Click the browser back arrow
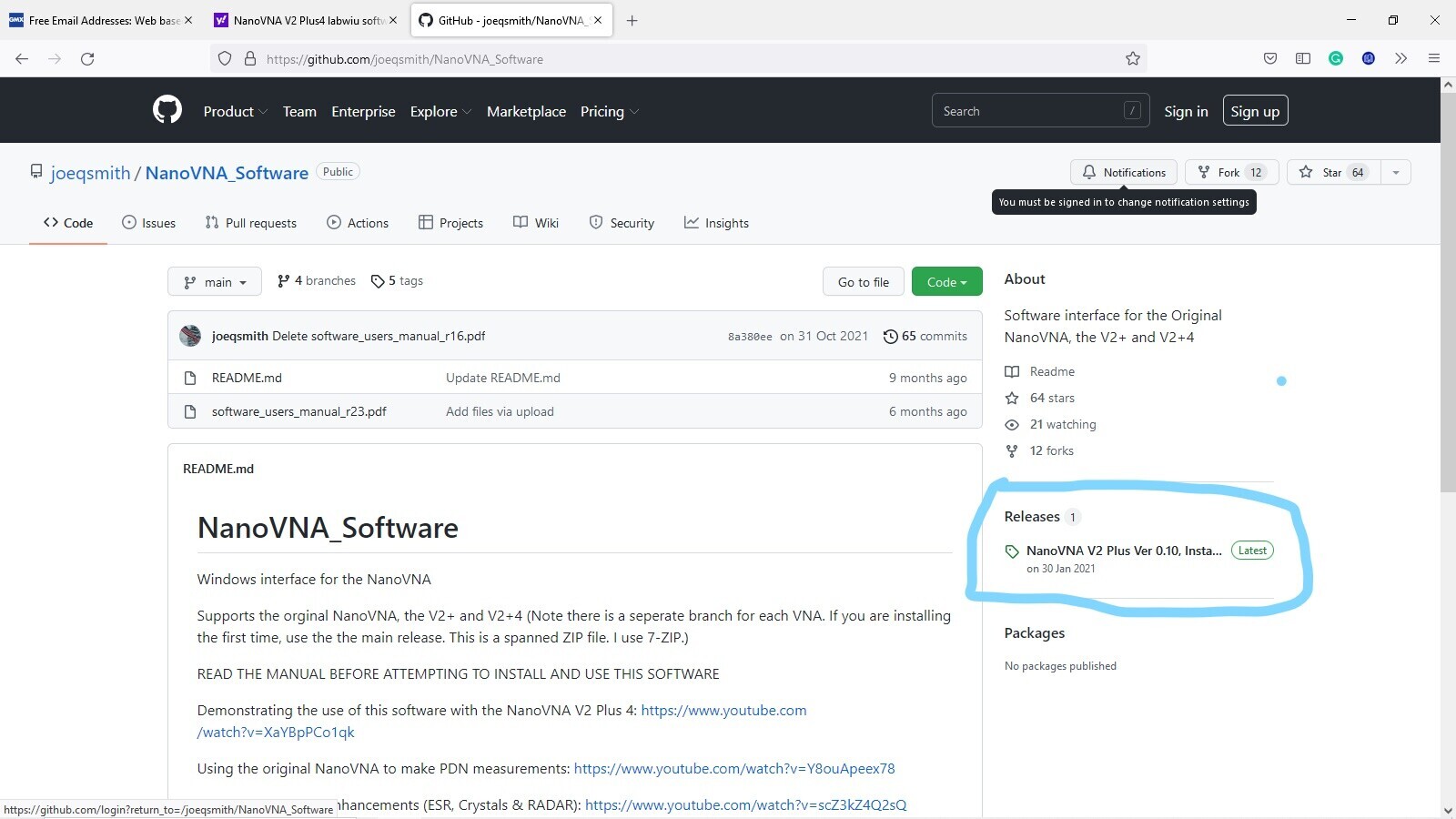This screenshot has width=1456, height=819. [x=22, y=58]
